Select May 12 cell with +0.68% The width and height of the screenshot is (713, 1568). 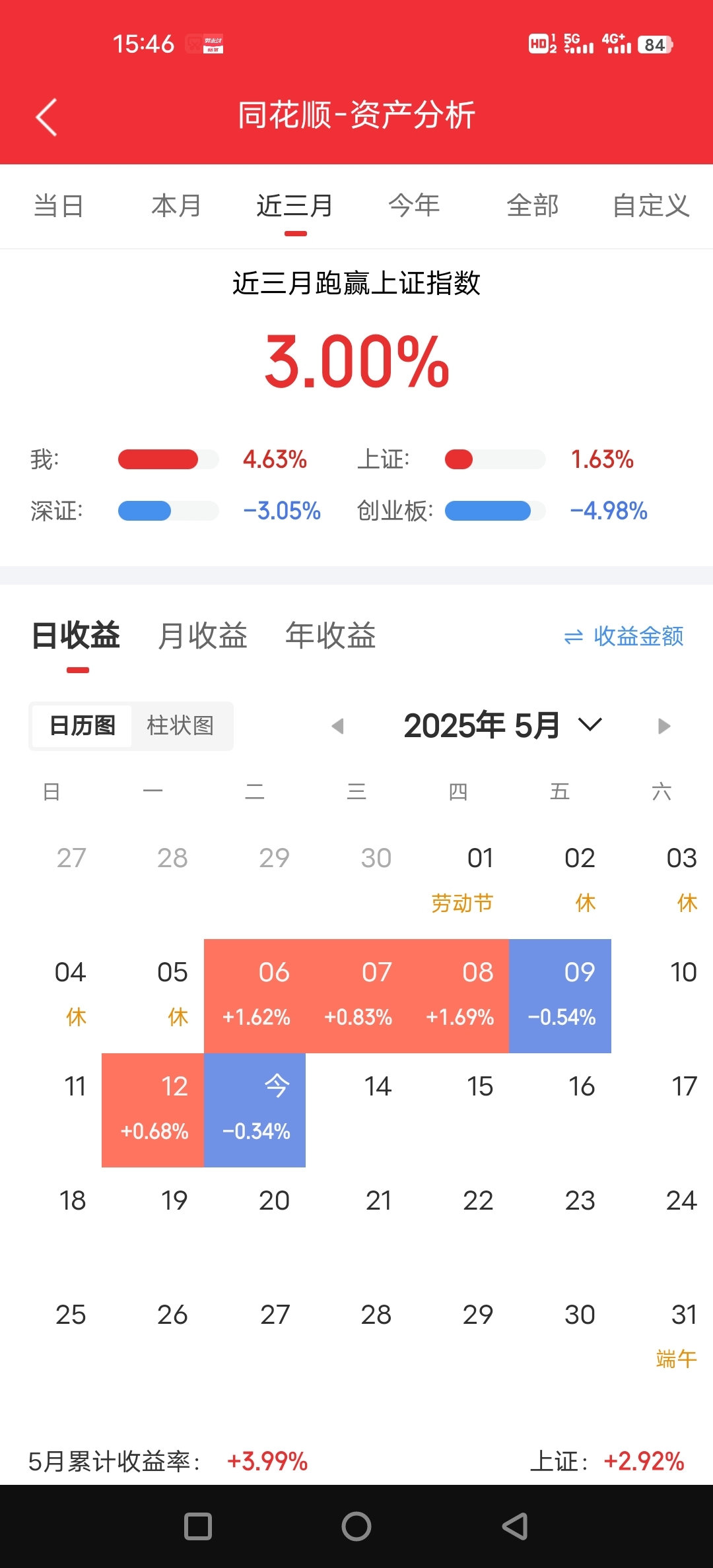click(153, 1110)
